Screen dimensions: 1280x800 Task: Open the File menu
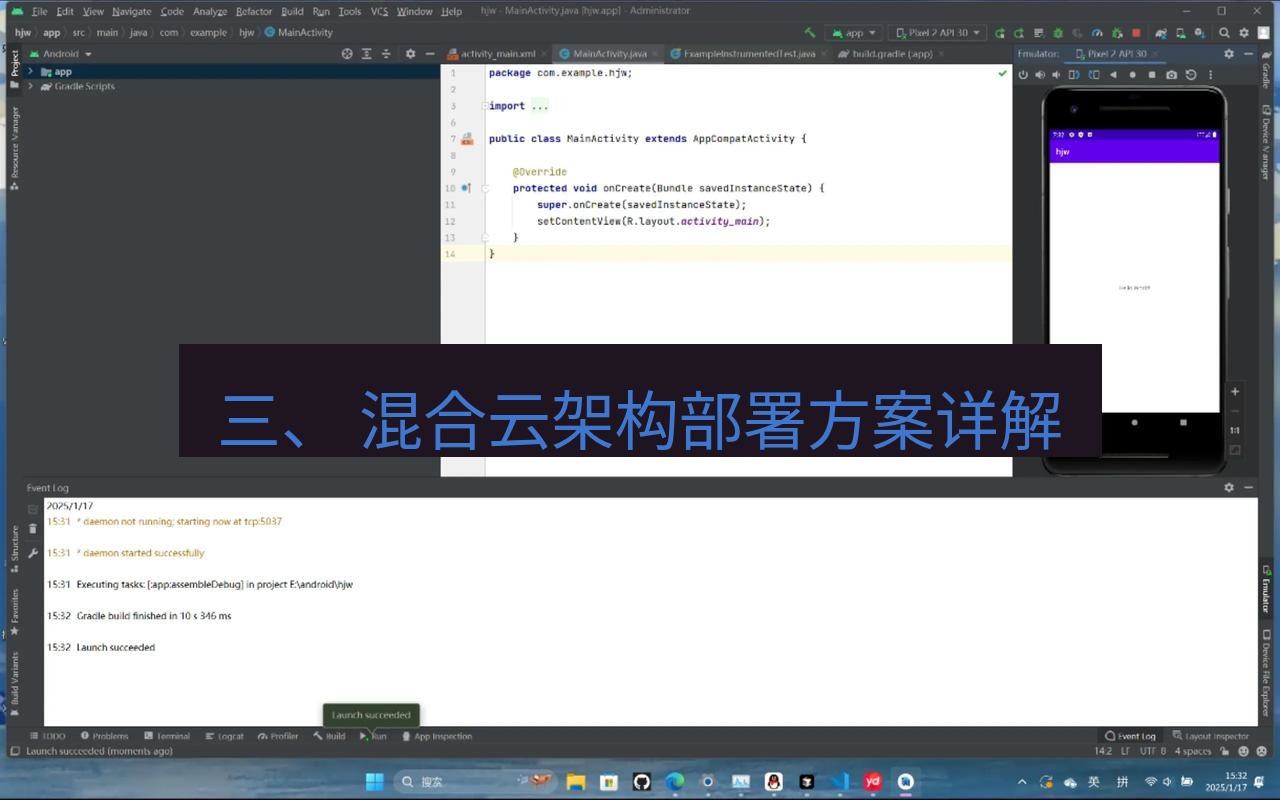pyautogui.click(x=40, y=11)
